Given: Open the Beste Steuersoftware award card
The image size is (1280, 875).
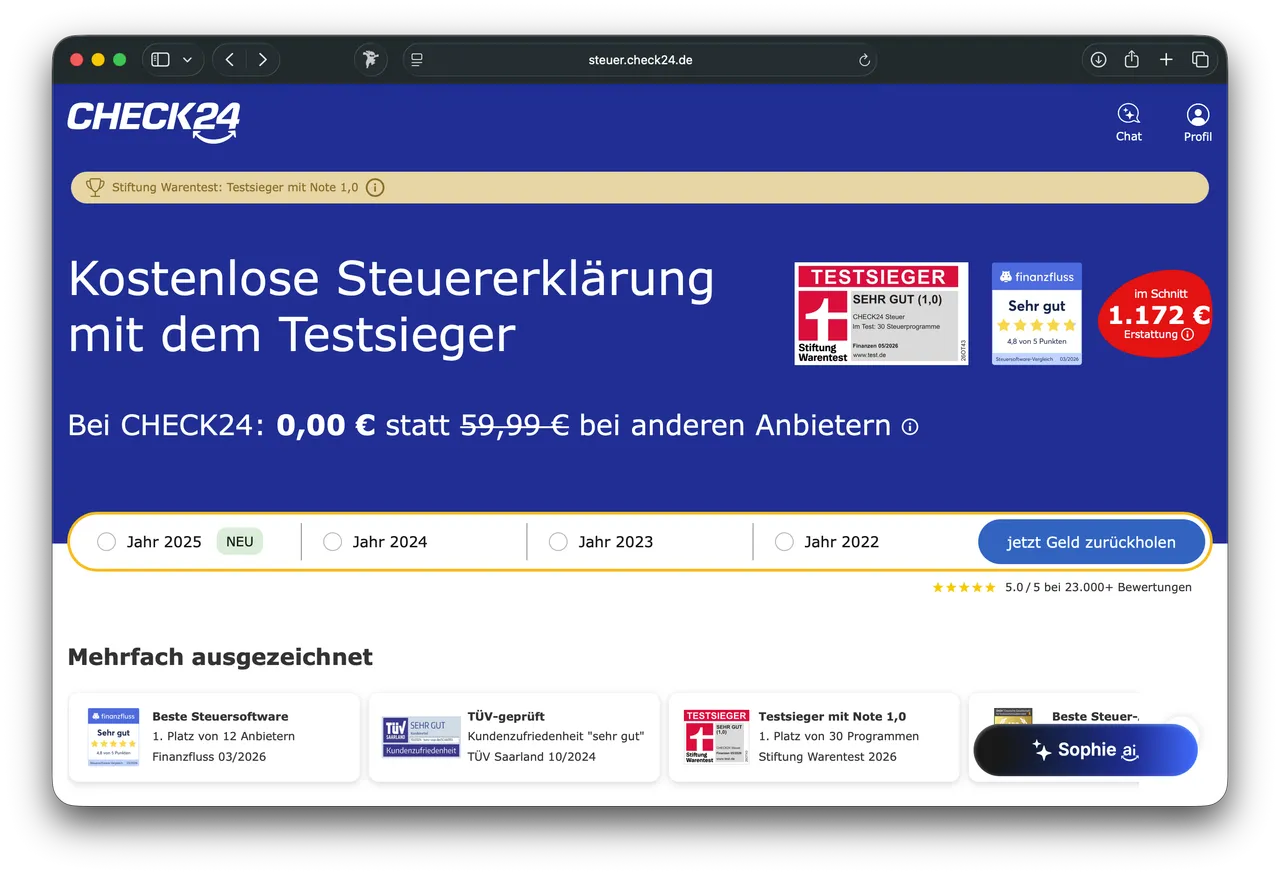Looking at the screenshot, I should pos(214,737).
